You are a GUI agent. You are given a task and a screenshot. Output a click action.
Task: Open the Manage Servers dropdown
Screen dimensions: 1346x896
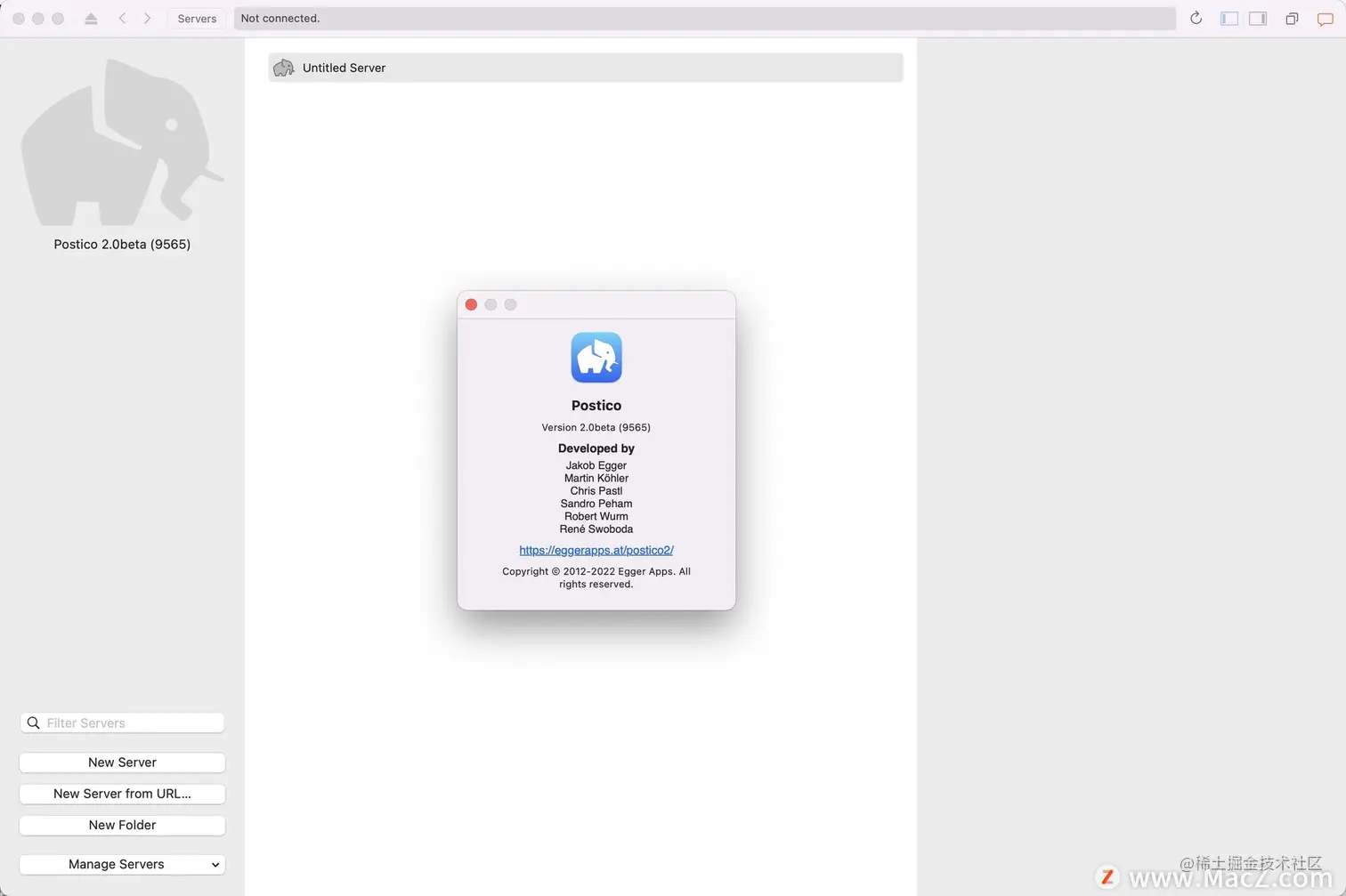122,864
